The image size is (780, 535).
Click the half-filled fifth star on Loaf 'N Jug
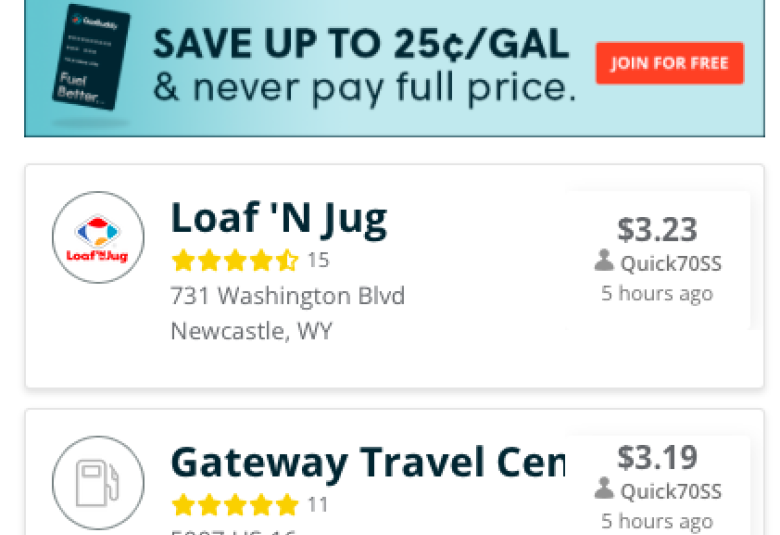[x=287, y=260]
